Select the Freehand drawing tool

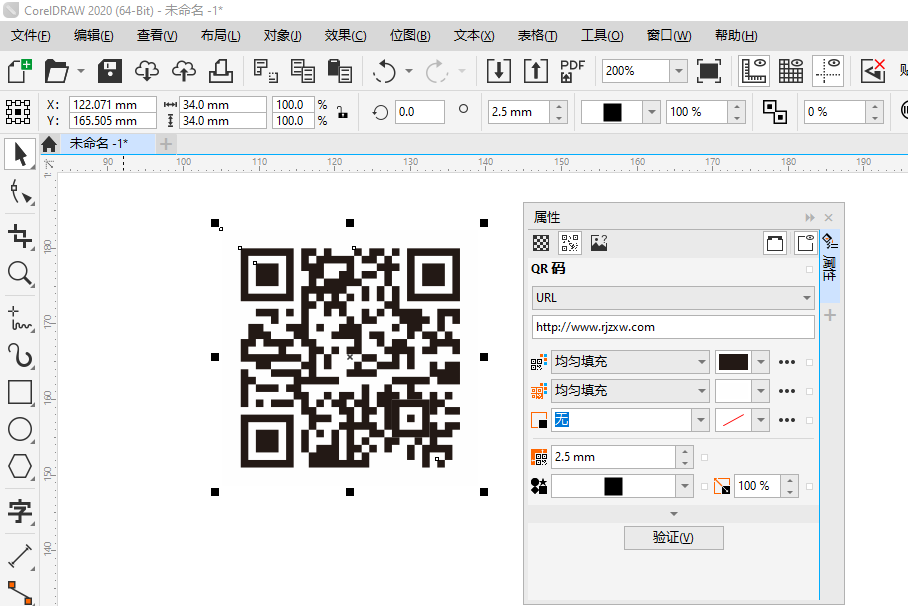(20, 319)
